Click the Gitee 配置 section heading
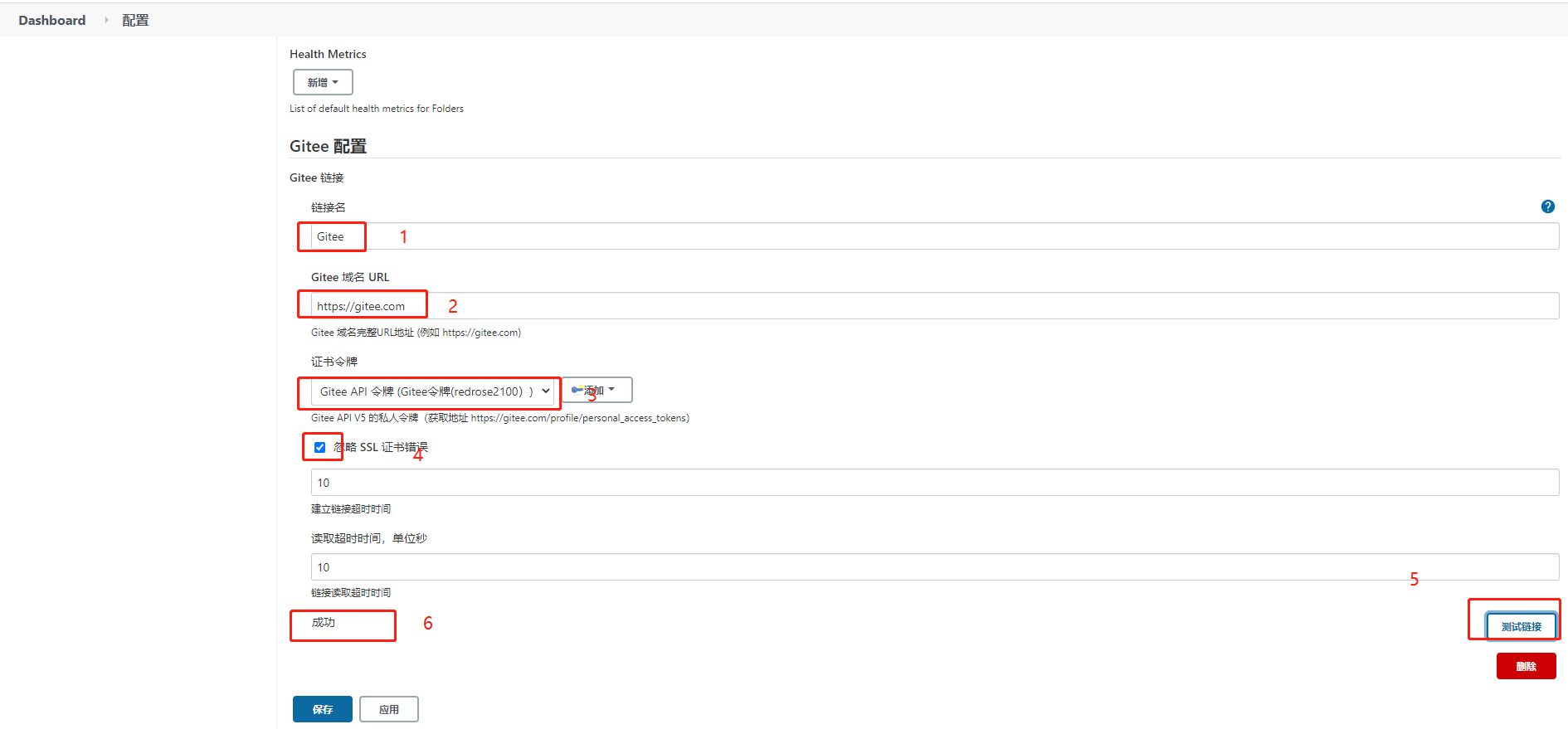 coord(328,146)
